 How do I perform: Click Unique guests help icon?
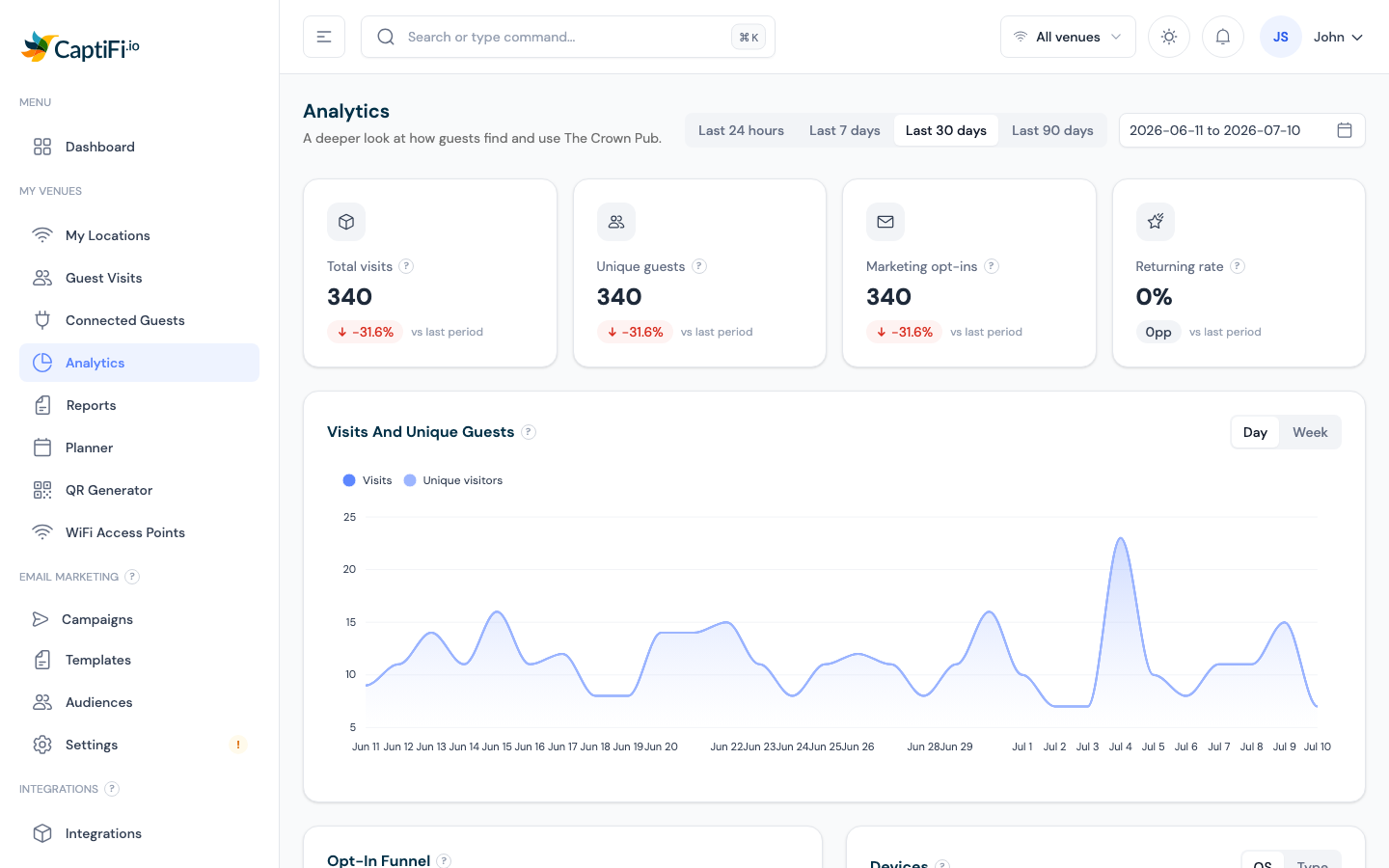[699, 266]
